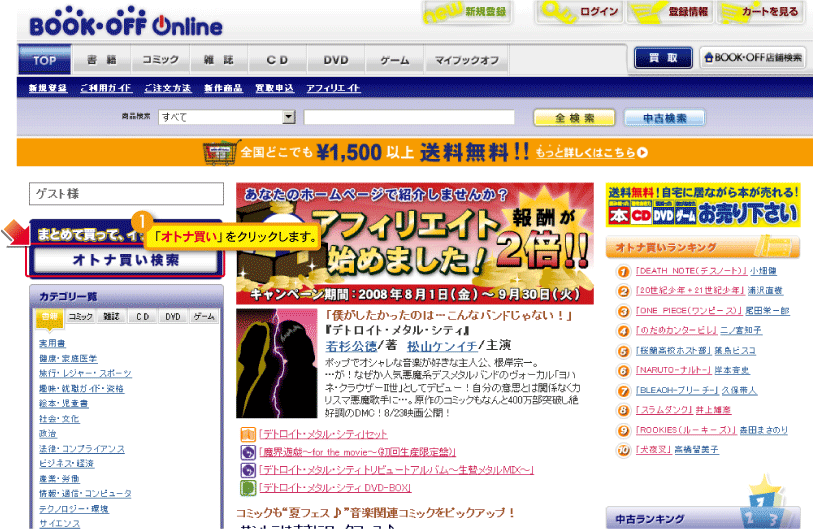Viewport: 813px width, 529px height.
Task: Click the Detroit Metal City silhouette image
Action: [276, 363]
